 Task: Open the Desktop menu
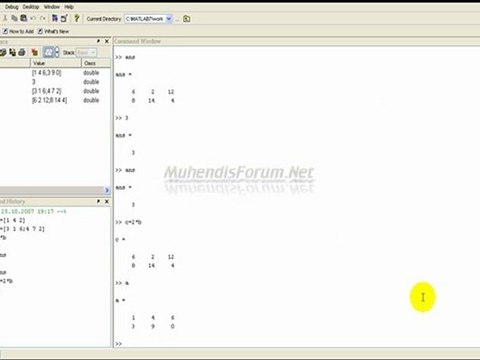click(31, 7)
